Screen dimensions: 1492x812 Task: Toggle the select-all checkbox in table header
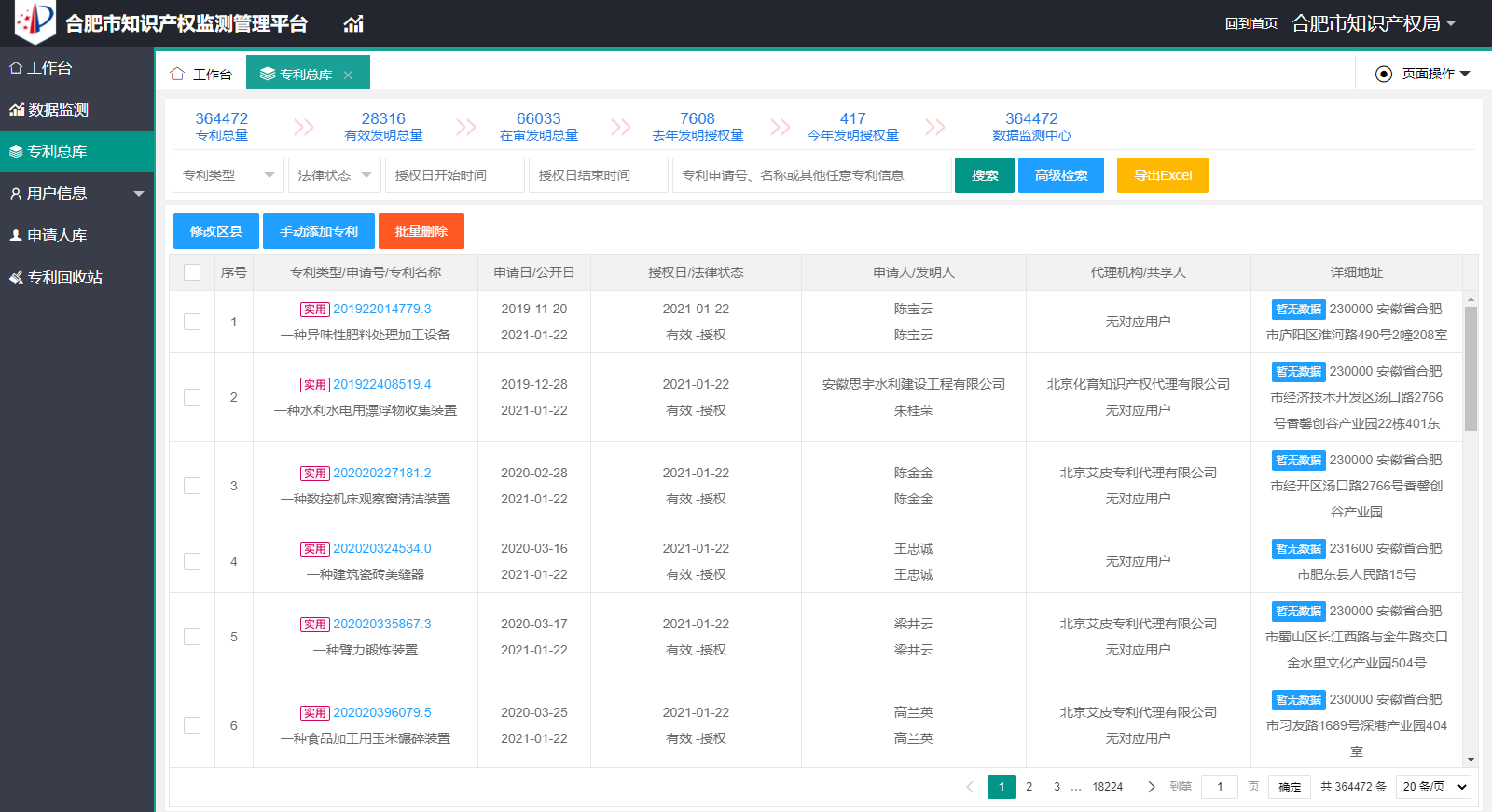point(192,272)
